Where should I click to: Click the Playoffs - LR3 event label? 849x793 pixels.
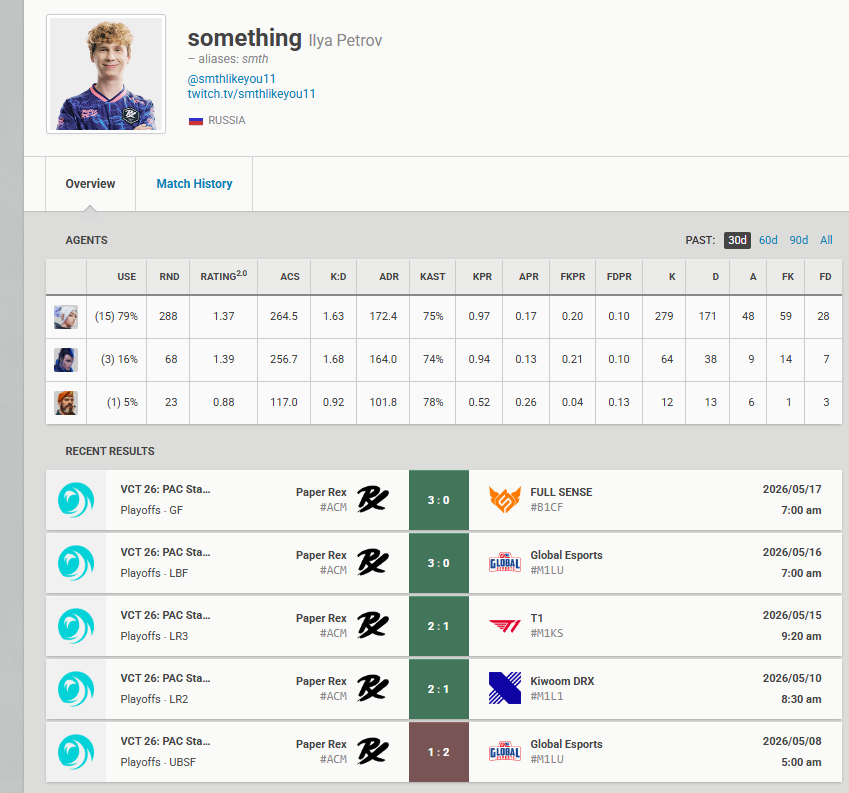pos(154,637)
